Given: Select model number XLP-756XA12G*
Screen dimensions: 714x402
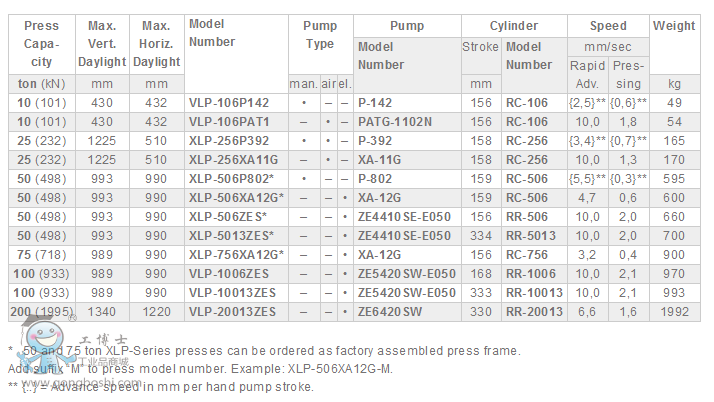Looking at the screenshot, I should (236, 254).
